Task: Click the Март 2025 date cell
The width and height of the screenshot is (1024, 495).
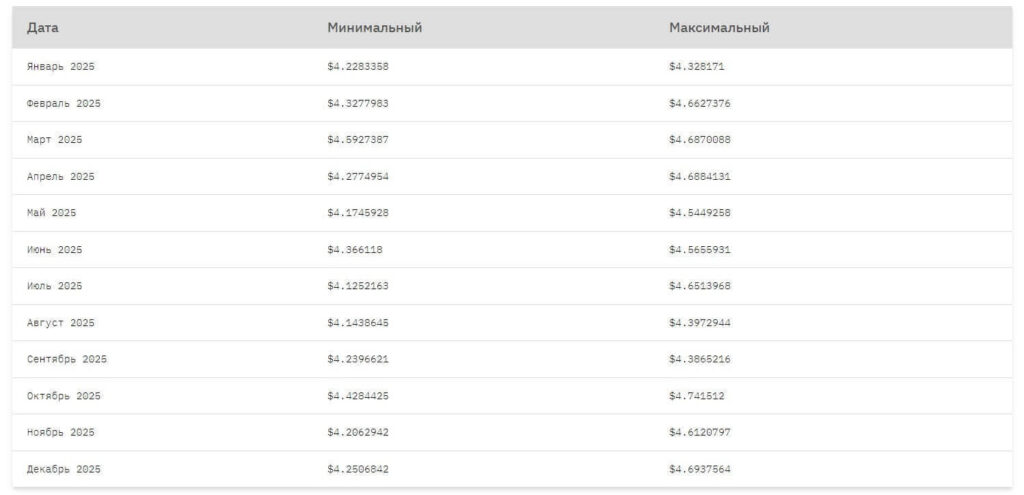Action: 54,140
